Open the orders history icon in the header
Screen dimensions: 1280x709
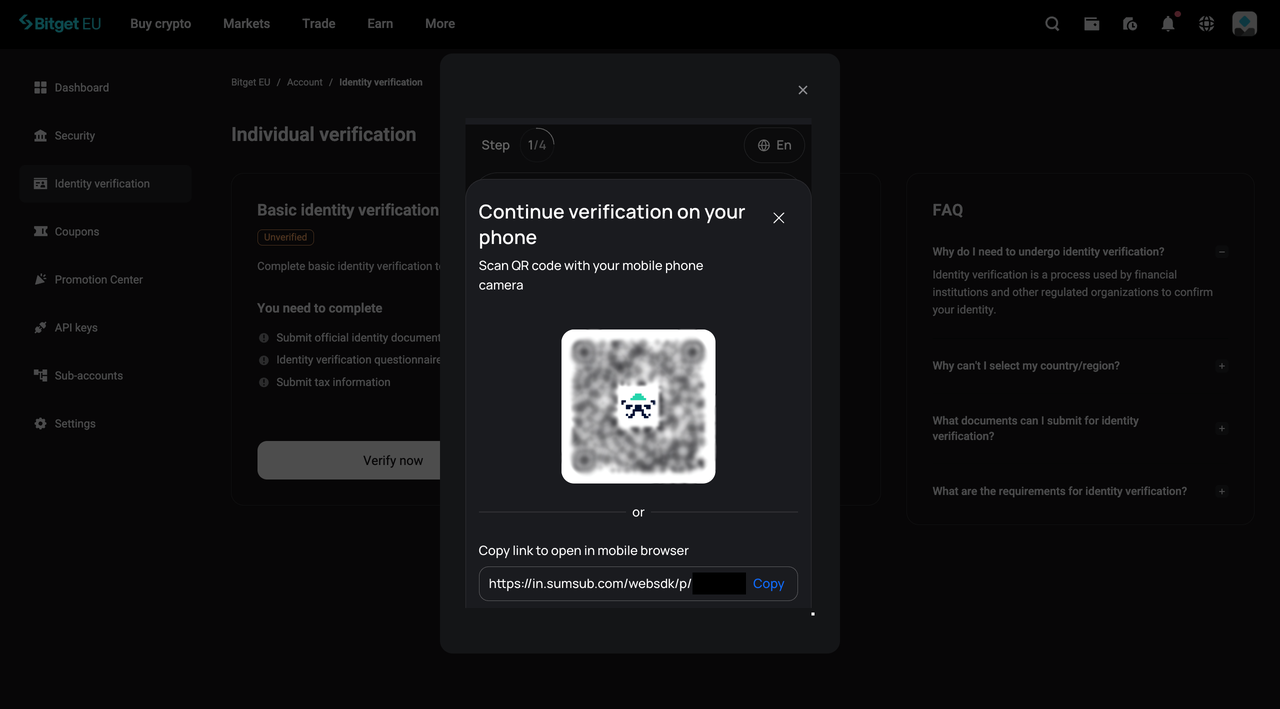[x=1130, y=24]
